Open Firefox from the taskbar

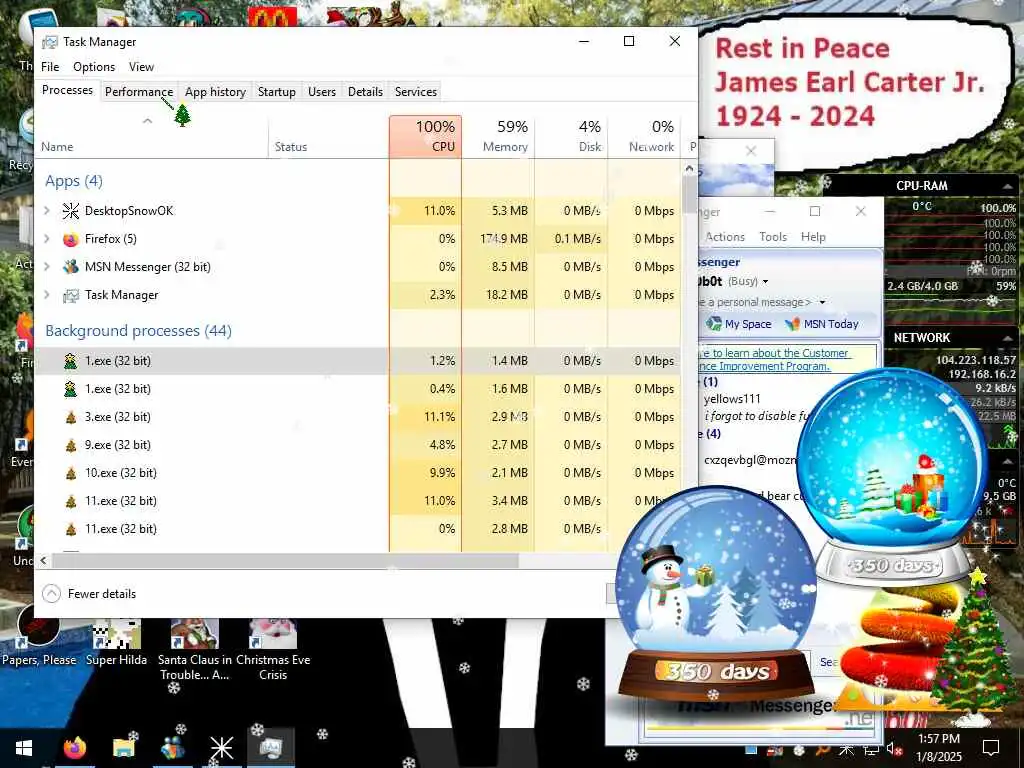(74, 748)
